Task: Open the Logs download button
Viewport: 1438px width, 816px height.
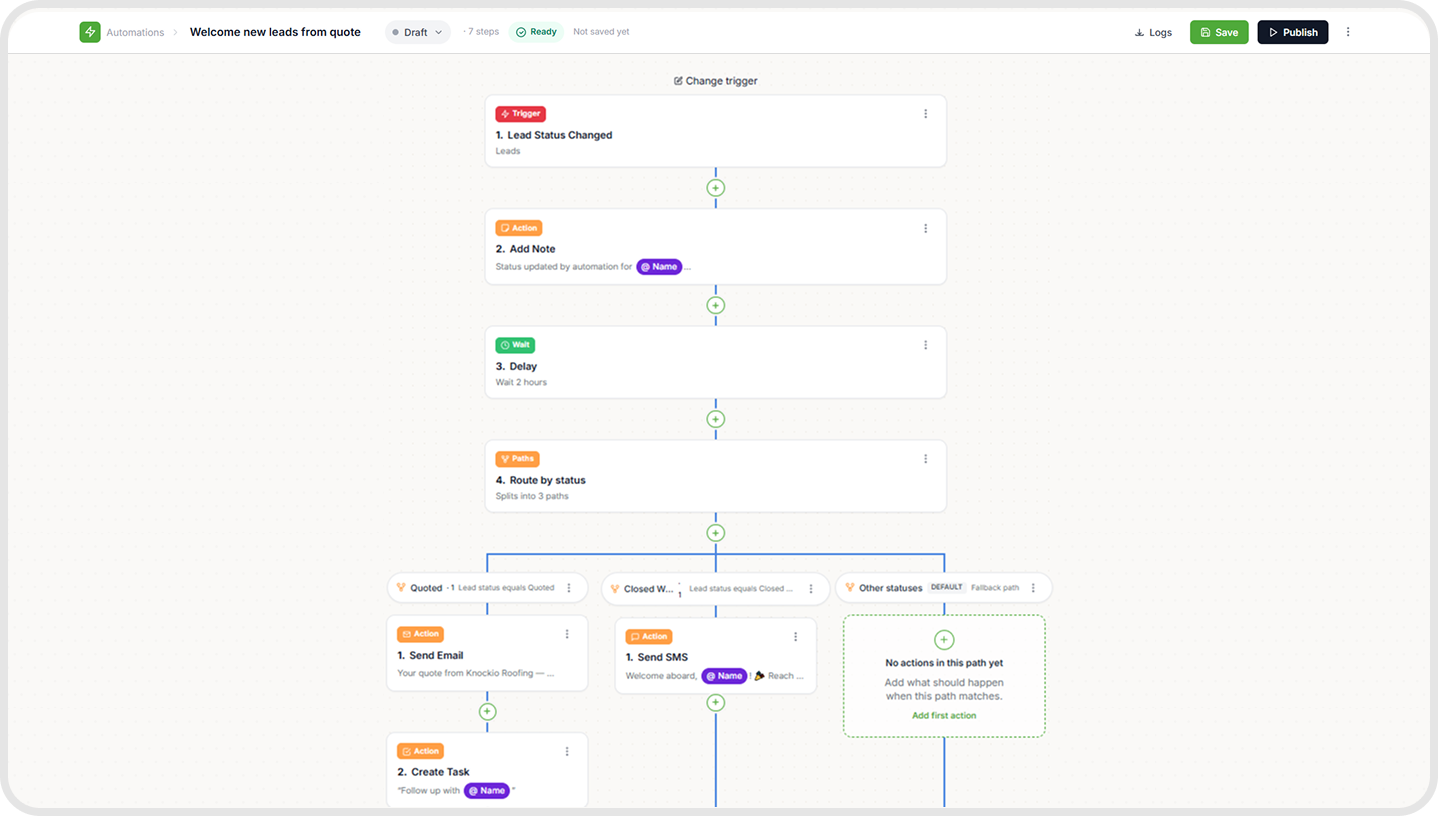Action: coord(1153,32)
